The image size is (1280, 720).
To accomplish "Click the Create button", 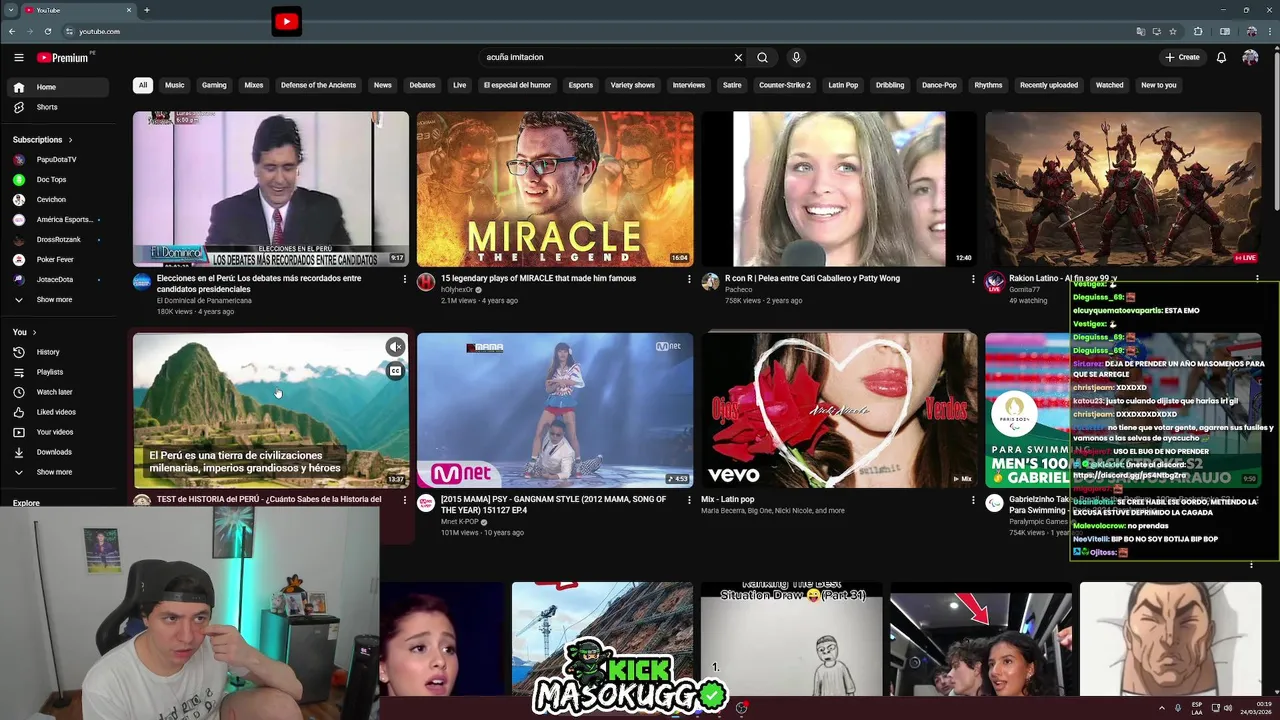I will coord(1182,58).
